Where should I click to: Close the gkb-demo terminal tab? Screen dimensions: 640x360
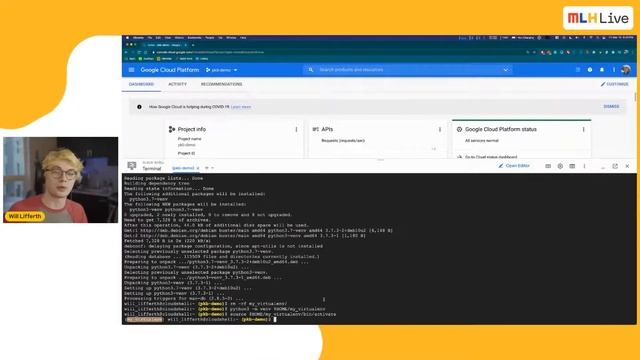[198, 168]
